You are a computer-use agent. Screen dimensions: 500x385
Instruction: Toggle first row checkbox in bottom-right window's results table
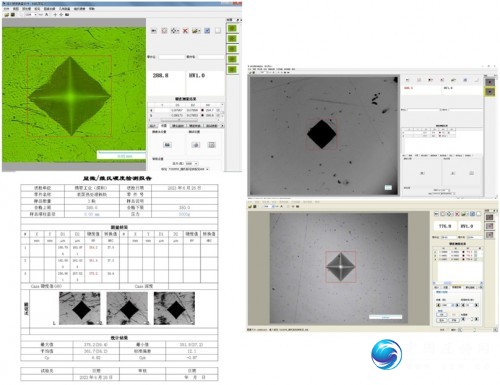pos(476,252)
